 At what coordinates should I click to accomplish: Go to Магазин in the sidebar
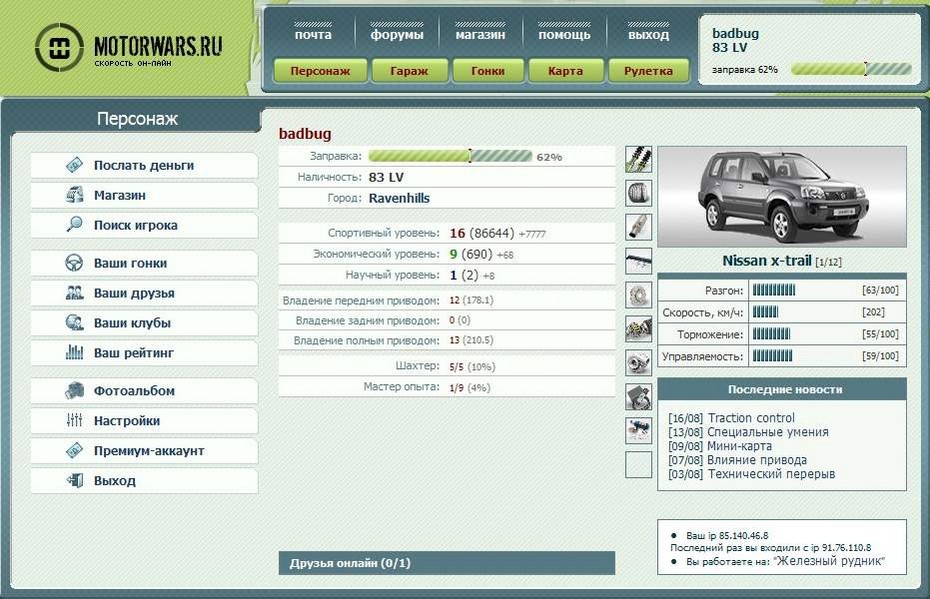144,195
